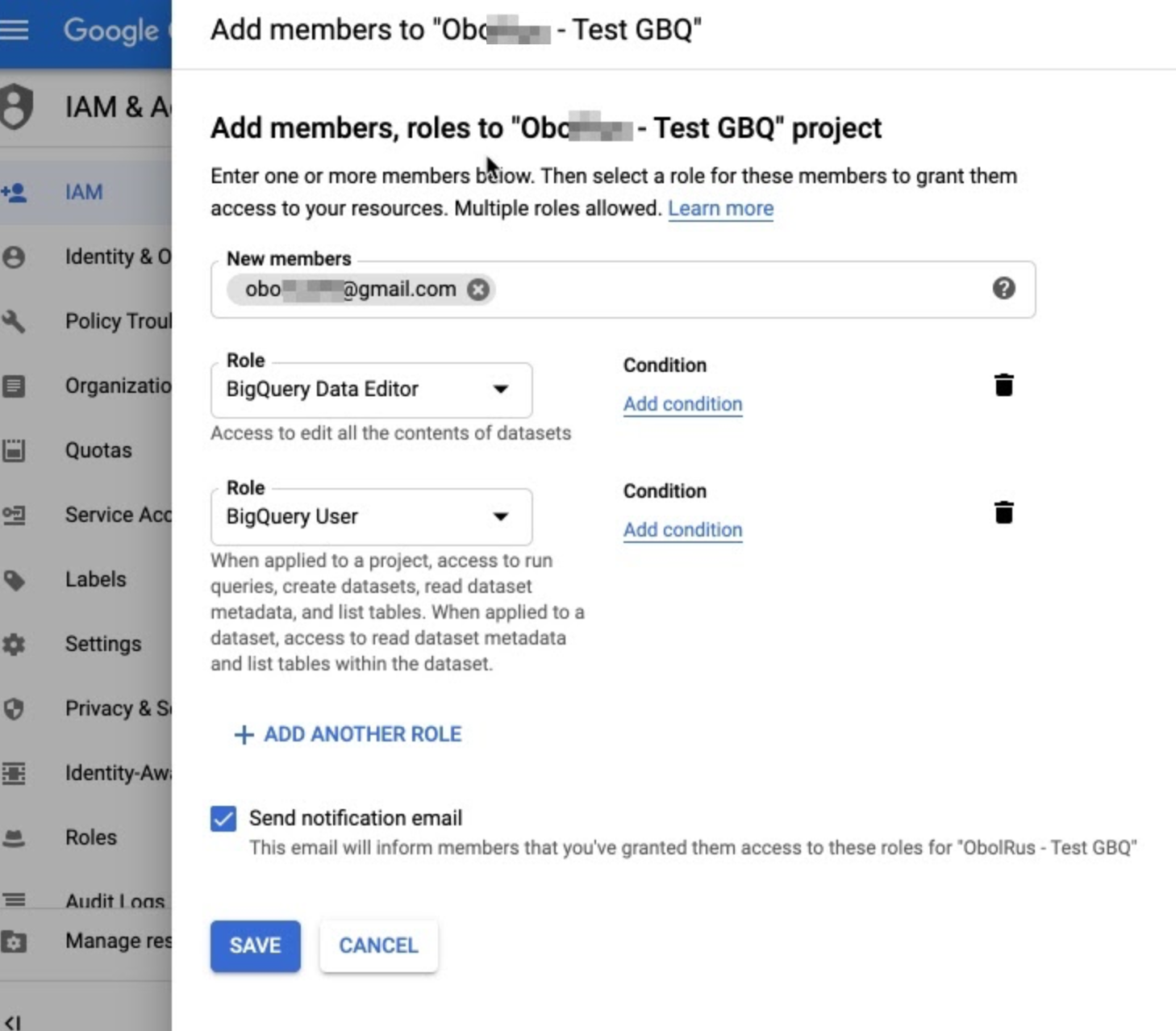Viewport: 1176px width, 1031px height.
Task: Add condition for BigQuery User role
Action: coord(682,529)
